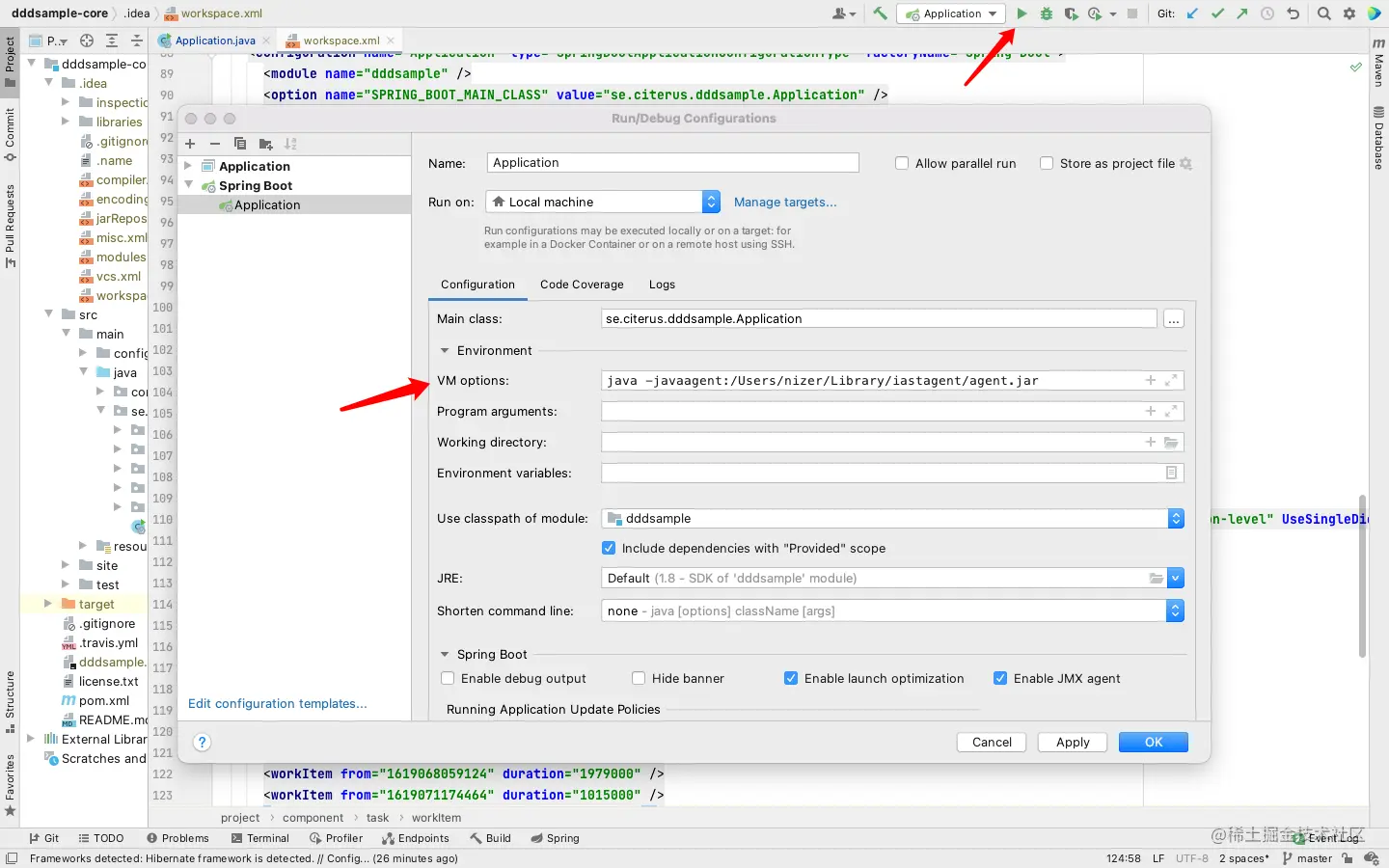Screen dimensions: 1389x868
Task: Browse main class with ellipsis button
Action: [x=1173, y=319]
